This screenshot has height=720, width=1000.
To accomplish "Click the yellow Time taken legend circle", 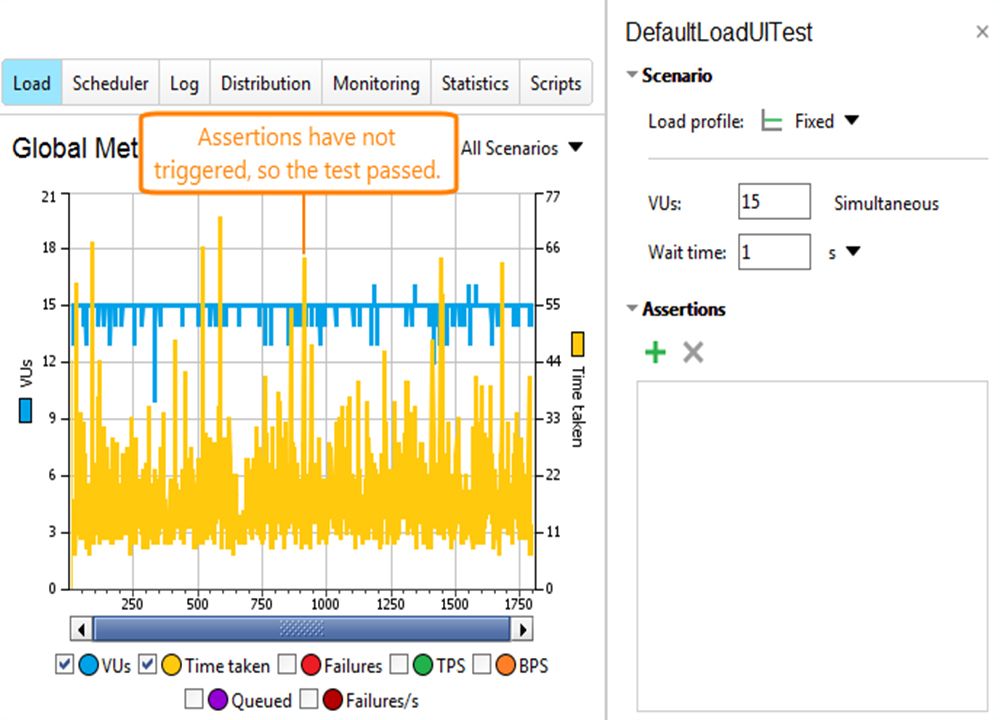I will (172, 665).
